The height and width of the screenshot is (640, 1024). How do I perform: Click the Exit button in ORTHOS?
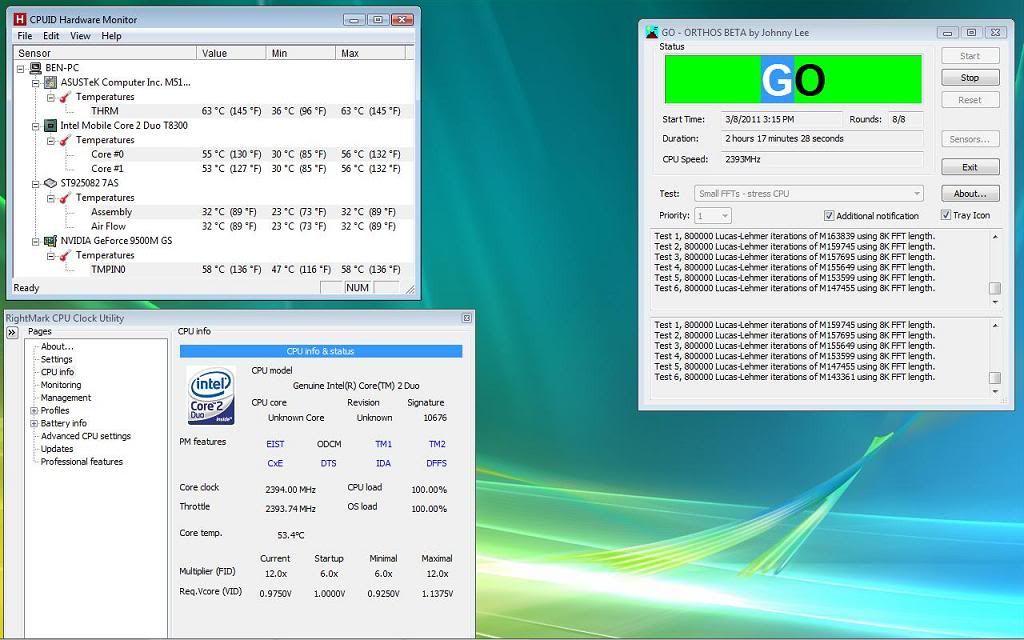(970, 167)
